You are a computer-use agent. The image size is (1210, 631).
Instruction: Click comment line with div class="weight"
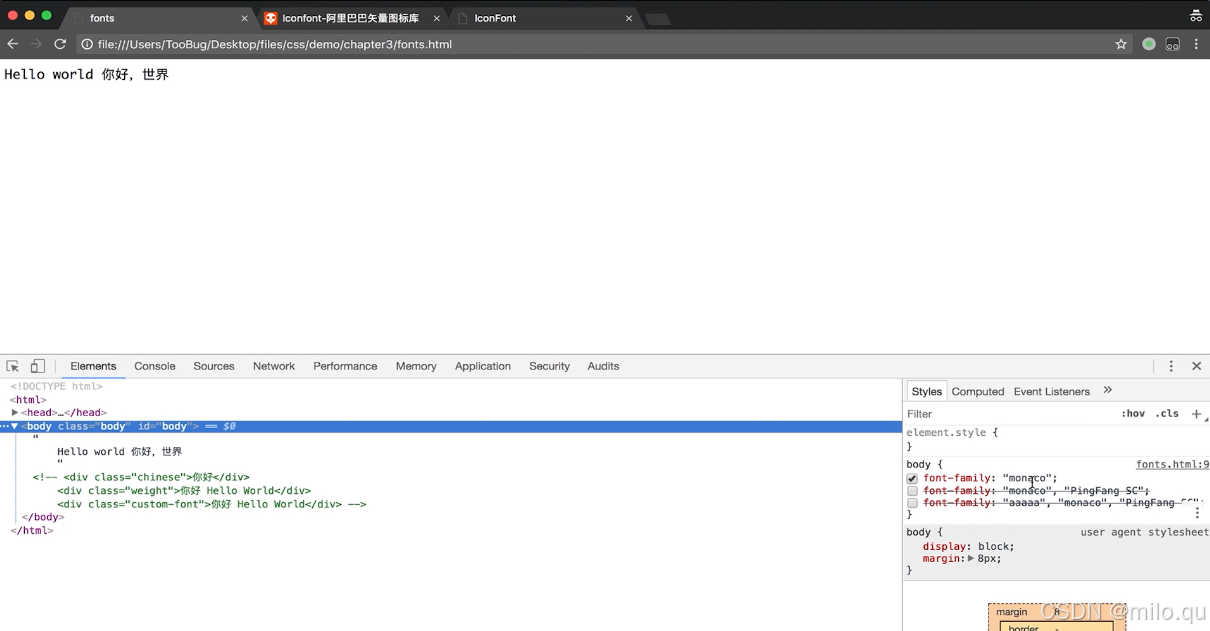[184, 491]
